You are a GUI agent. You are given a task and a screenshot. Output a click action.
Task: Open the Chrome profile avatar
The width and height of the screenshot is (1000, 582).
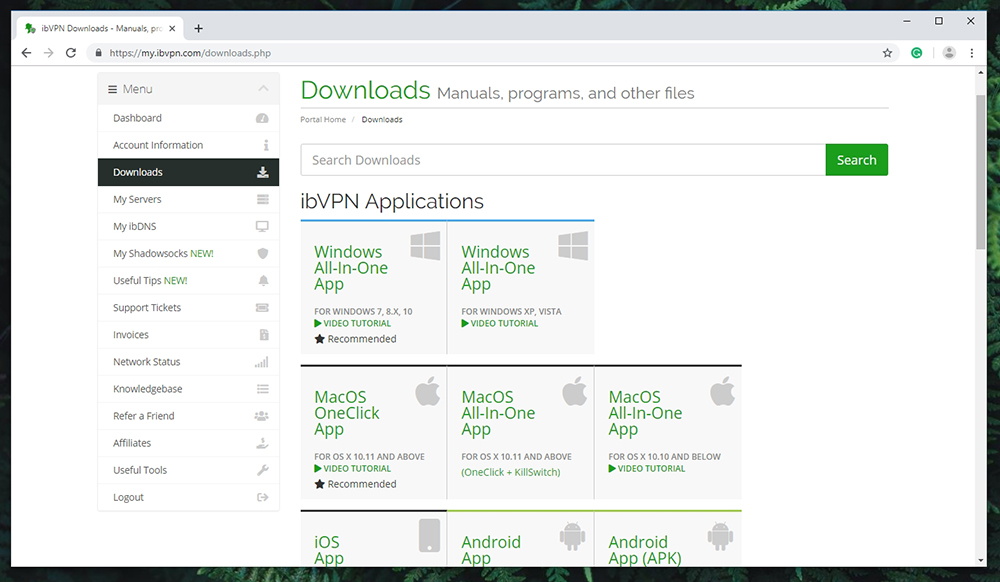(949, 53)
